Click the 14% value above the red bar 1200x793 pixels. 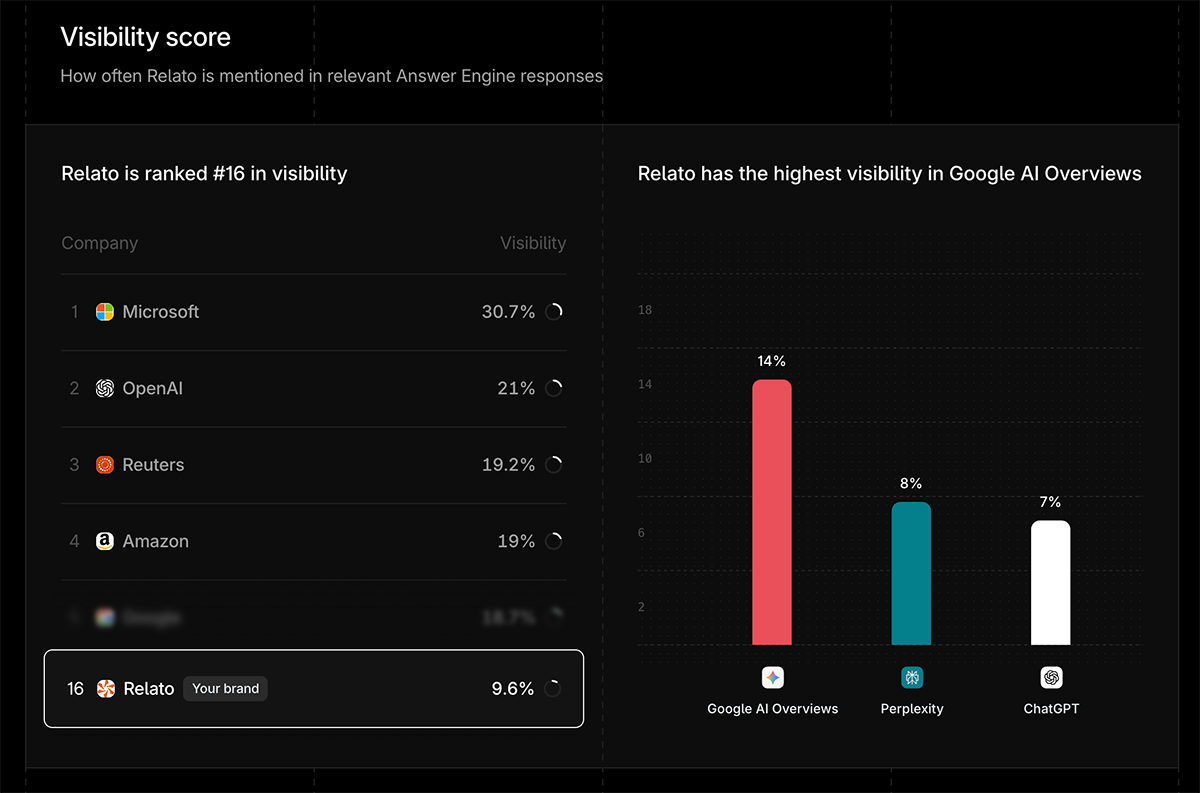click(771, 361)
